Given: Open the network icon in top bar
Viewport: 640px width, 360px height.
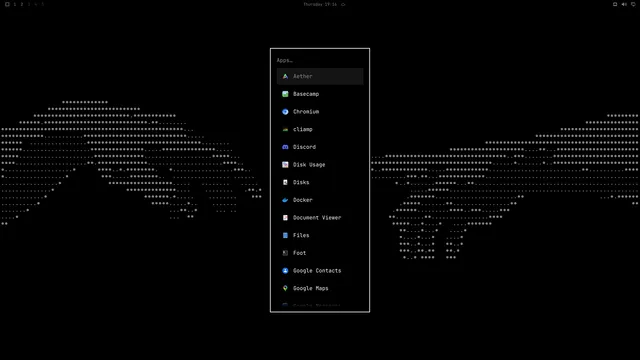Looking at the screenshot, I should [615, 4].
